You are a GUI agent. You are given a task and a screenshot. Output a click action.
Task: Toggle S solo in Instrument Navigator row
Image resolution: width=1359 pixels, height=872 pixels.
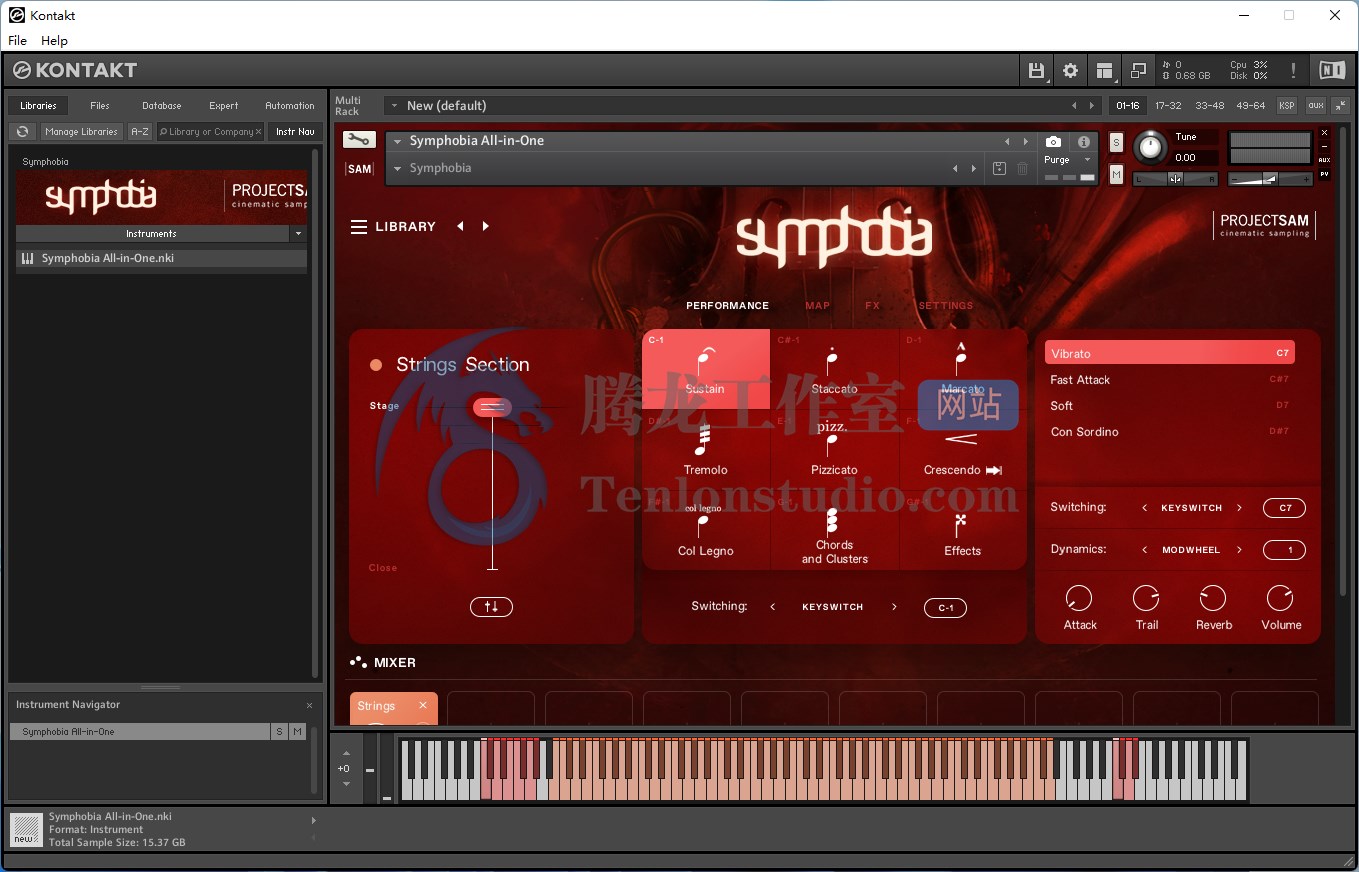click(x=279, y=732)
